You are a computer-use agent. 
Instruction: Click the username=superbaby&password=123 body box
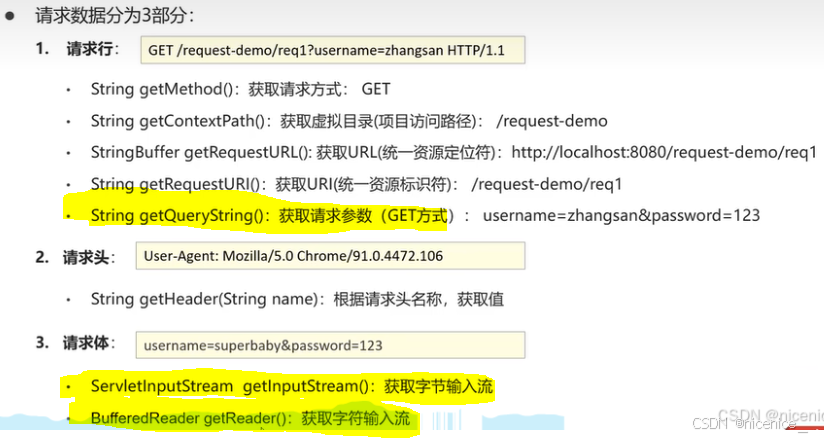point(330,345)
